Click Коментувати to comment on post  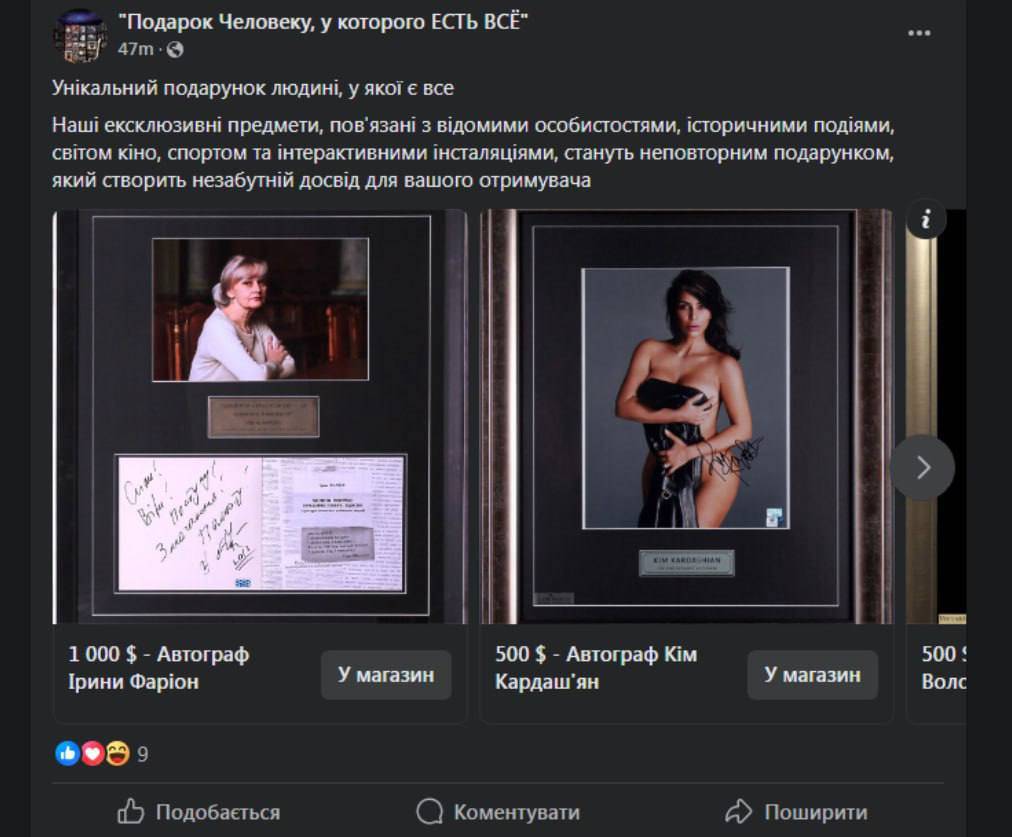pos(498,812)
